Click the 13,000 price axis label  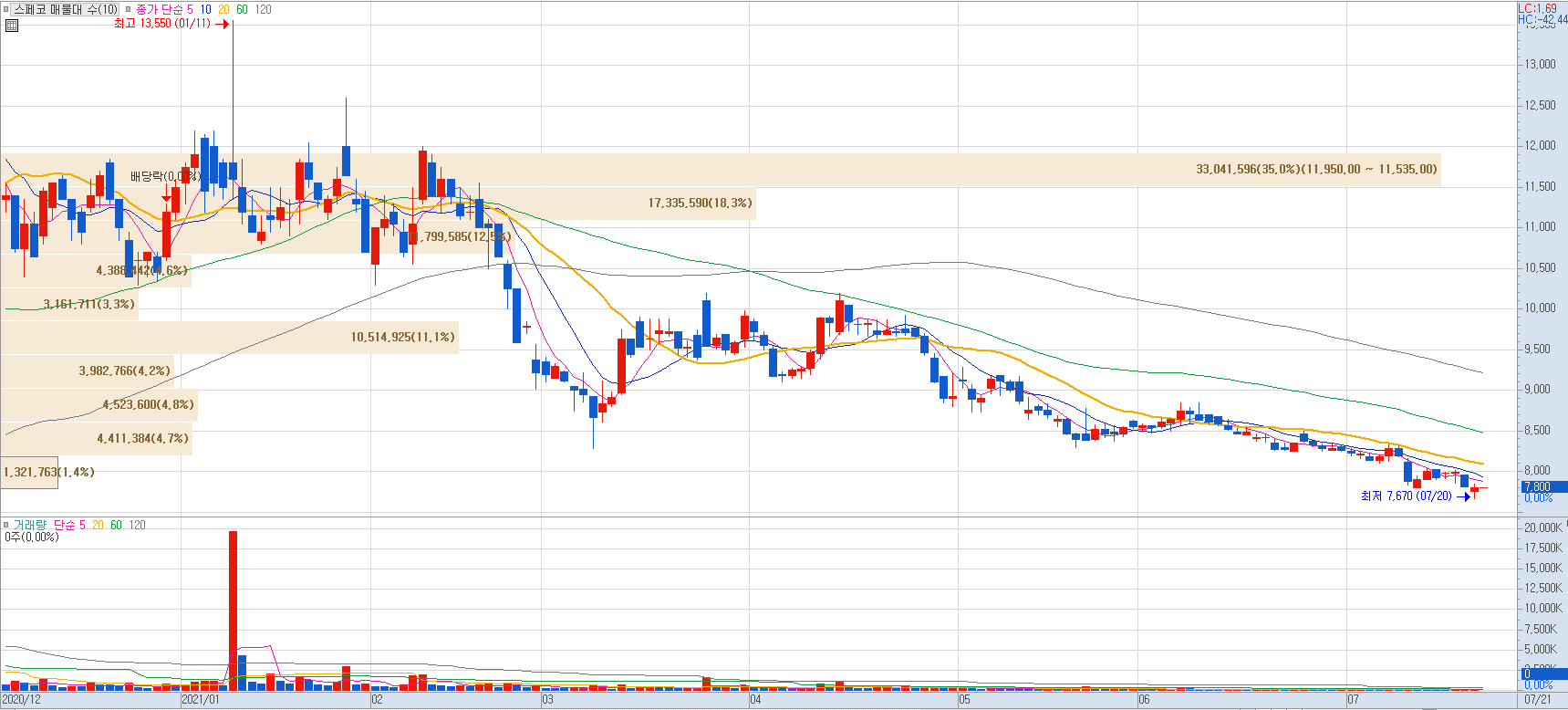point(1541,64)
